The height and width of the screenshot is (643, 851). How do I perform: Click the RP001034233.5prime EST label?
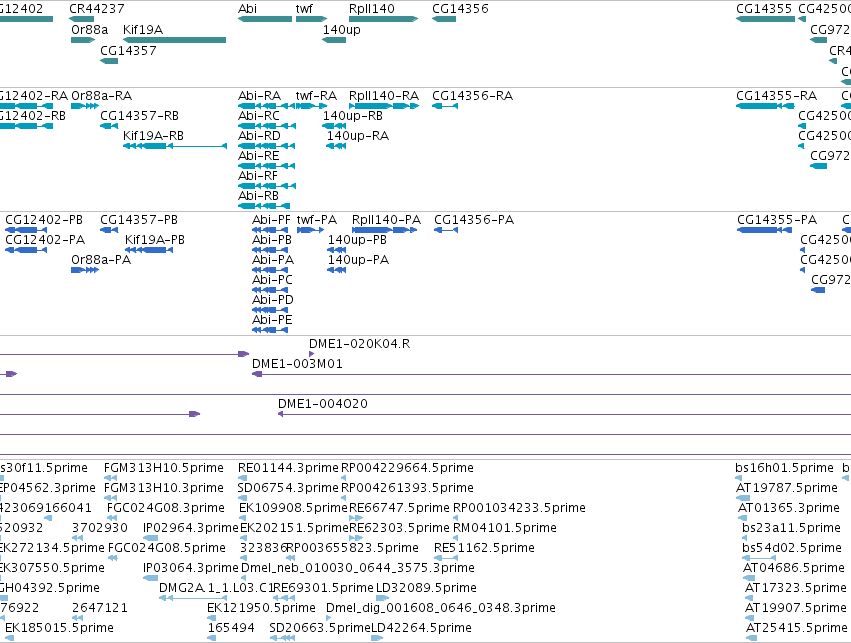click(x=519, y=508)
